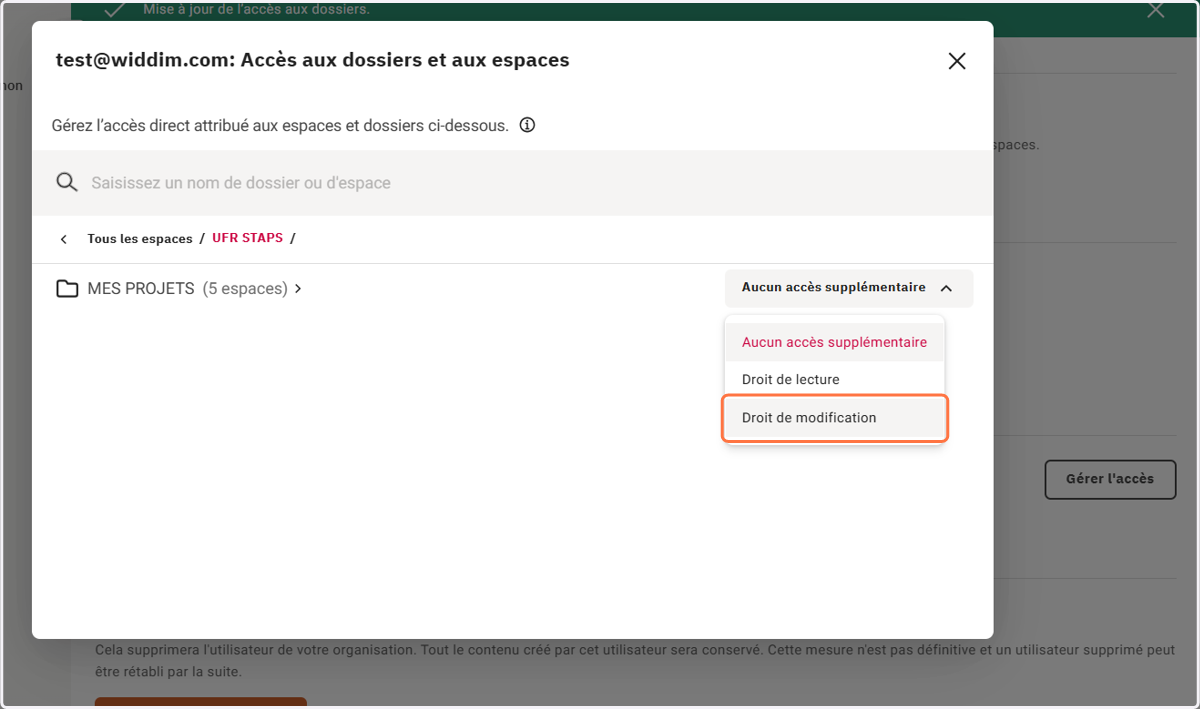Choose Droit de modification option
Viewport: 1200px width, 709px height.
click(834, 418)
